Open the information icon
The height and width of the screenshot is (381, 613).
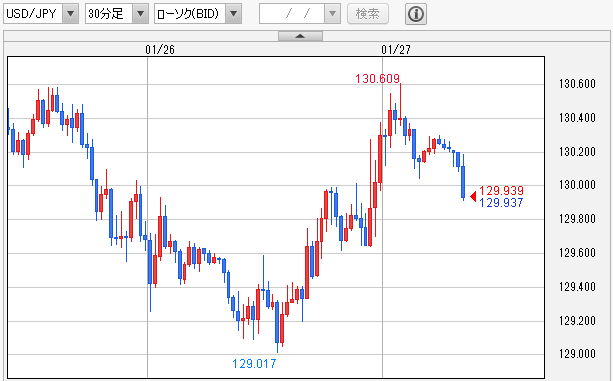pos(416,14)
